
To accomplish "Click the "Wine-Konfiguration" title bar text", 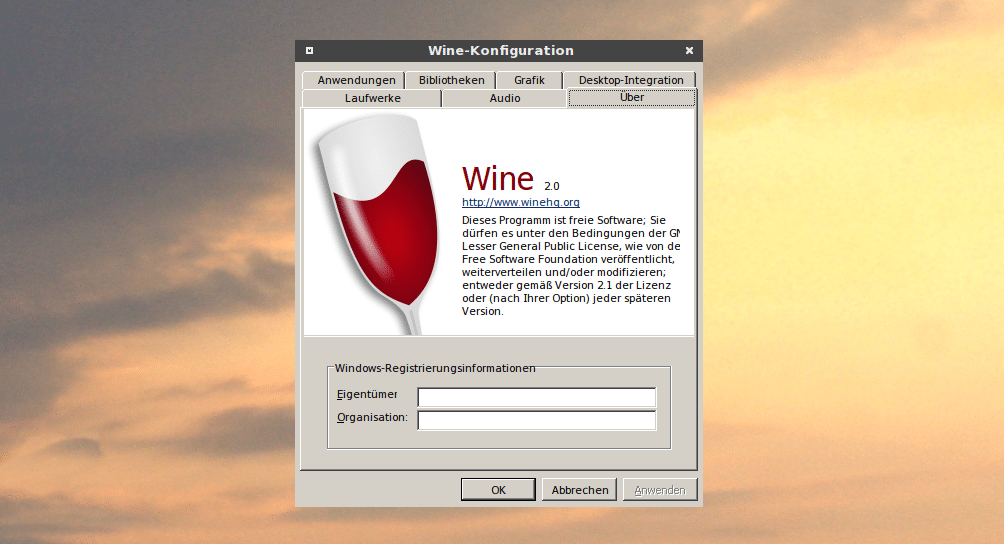I will pos(501,51).
